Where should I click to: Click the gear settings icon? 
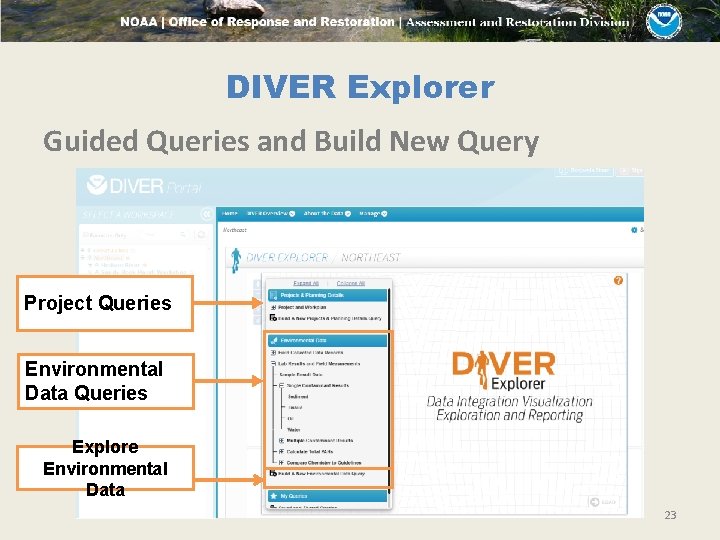(634, 230)
